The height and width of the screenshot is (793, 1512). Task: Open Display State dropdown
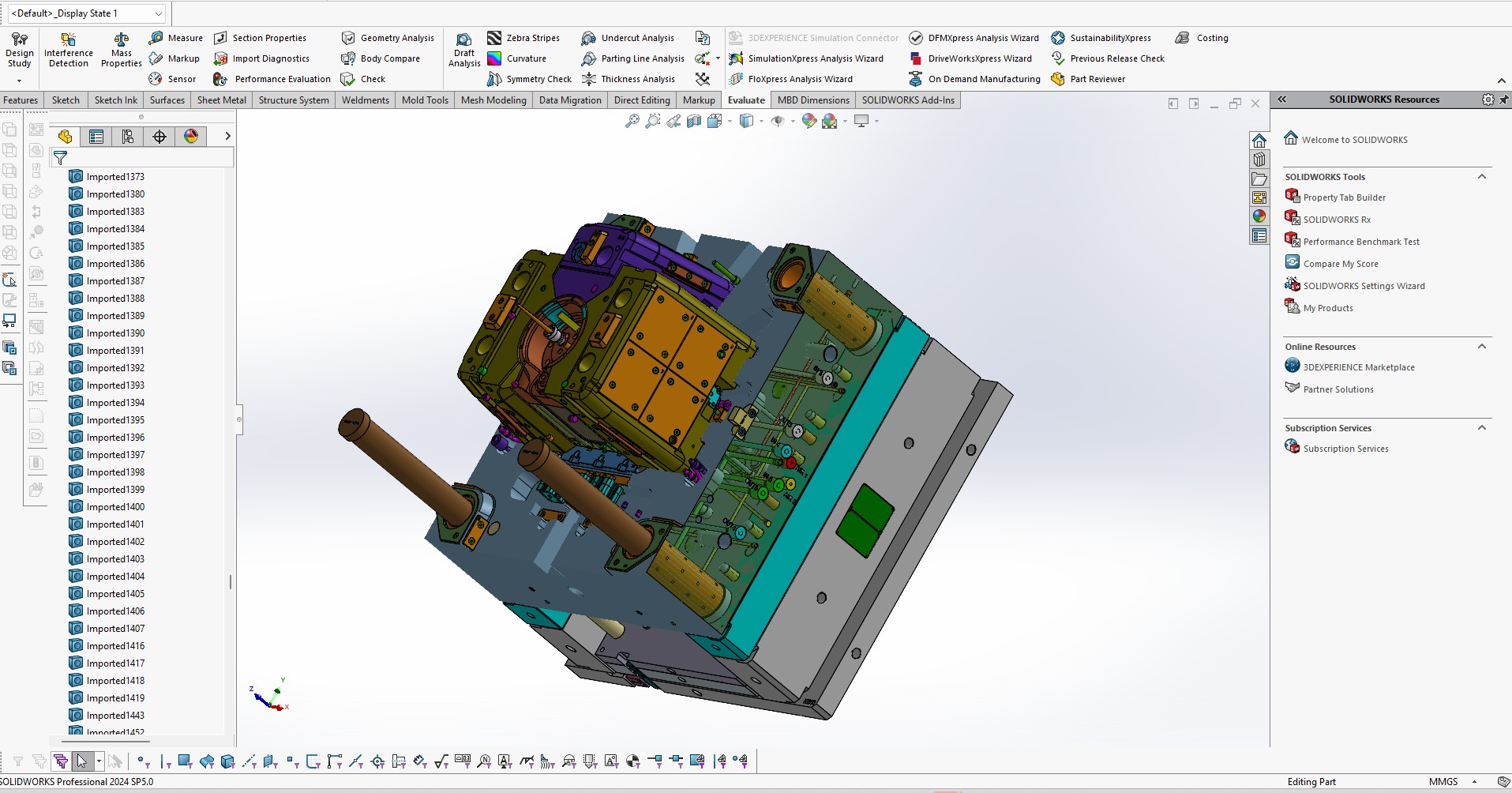click(158, 13)
